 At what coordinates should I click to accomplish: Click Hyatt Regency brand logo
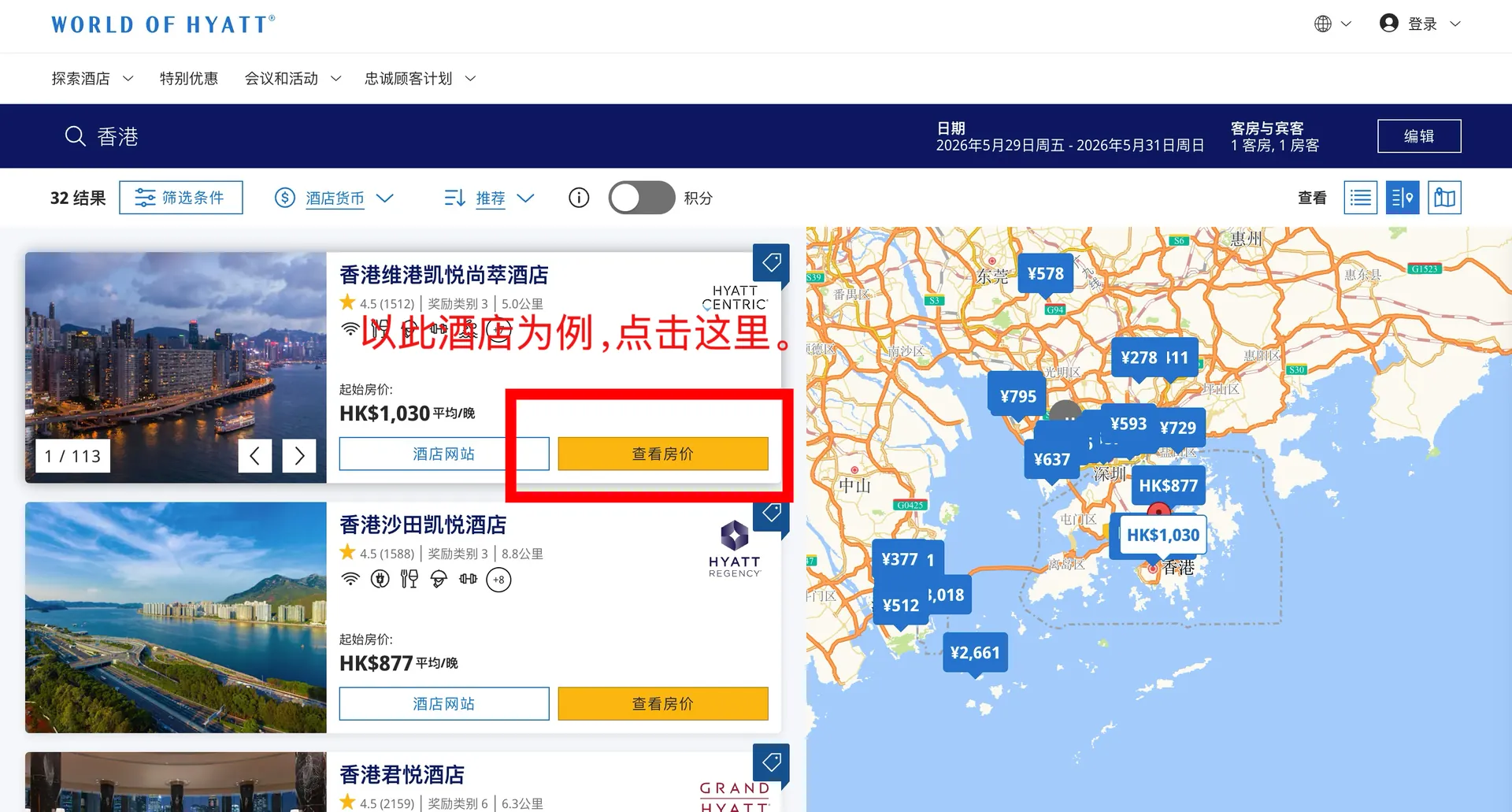click(734, 548)
